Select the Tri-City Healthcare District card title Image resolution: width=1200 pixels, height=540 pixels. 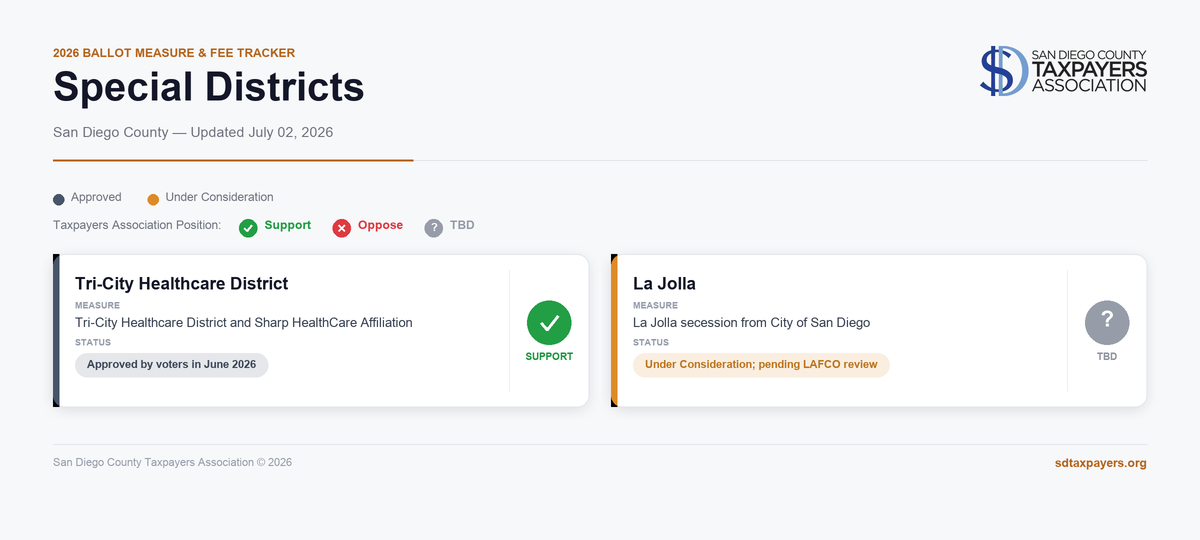181,284
